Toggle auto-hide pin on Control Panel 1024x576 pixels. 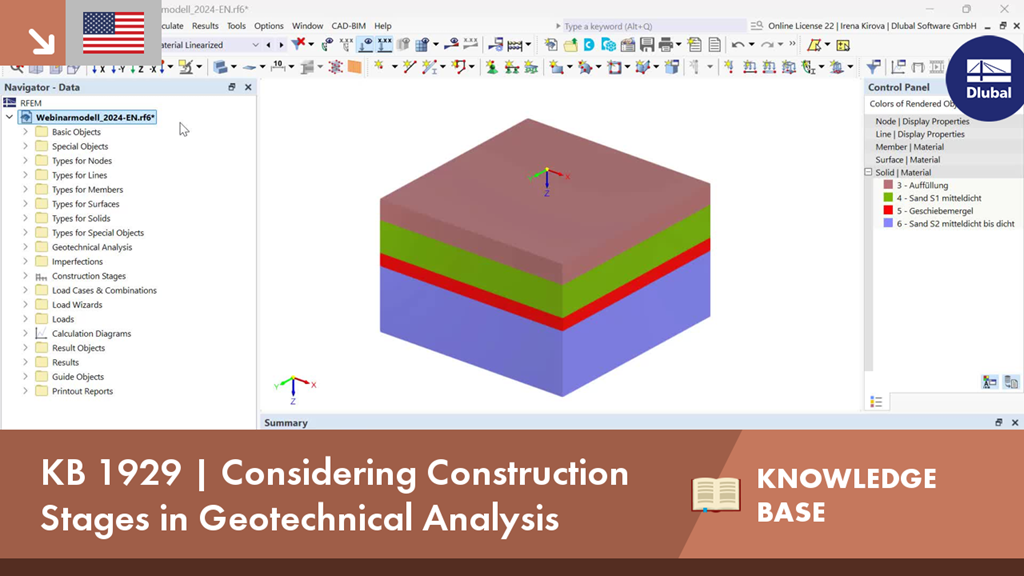pos(996,87)
